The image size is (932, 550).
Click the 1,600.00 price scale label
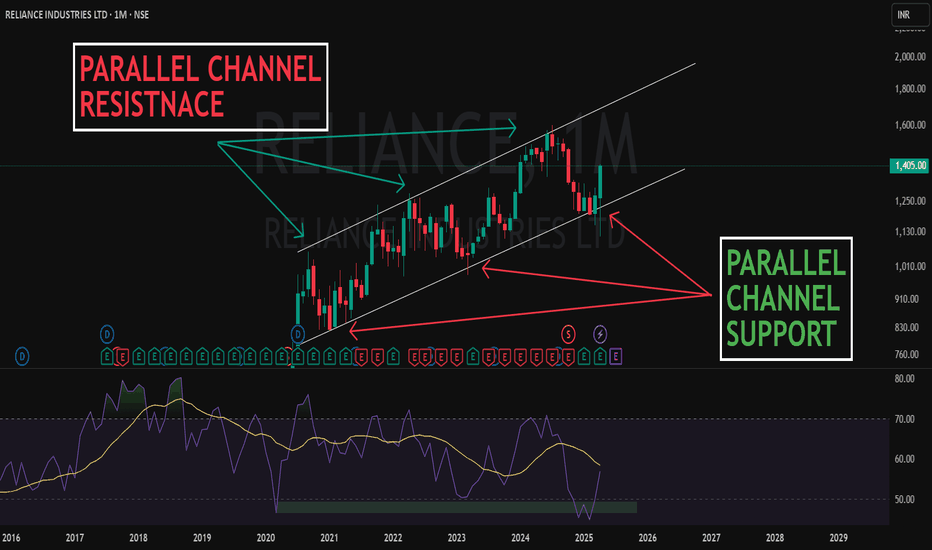point(910,125)
